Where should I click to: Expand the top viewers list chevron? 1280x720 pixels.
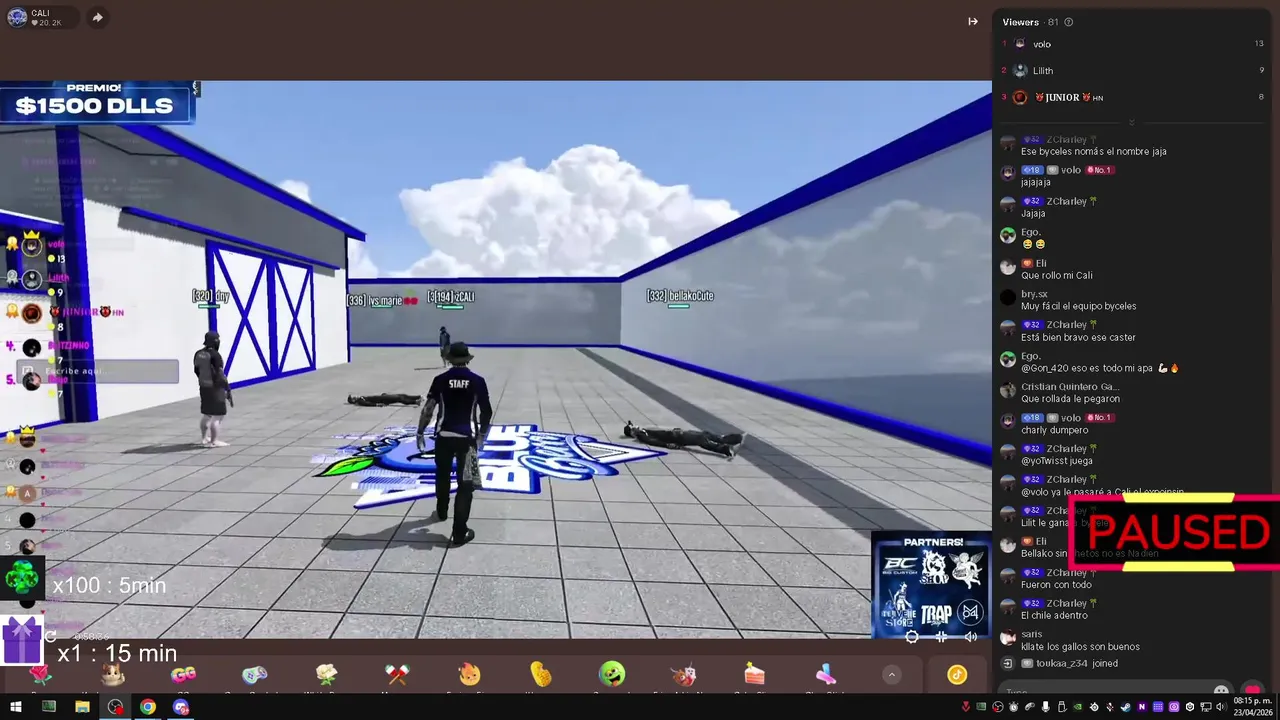1131,122
